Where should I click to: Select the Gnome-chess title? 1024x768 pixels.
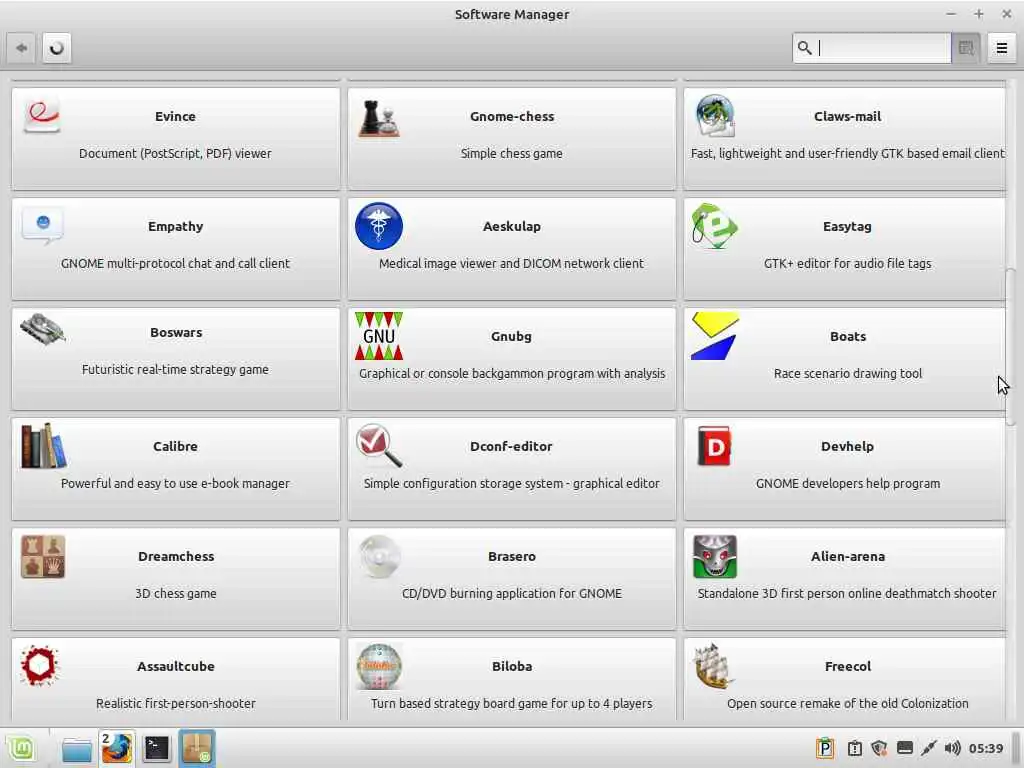[x=512, y=116]
